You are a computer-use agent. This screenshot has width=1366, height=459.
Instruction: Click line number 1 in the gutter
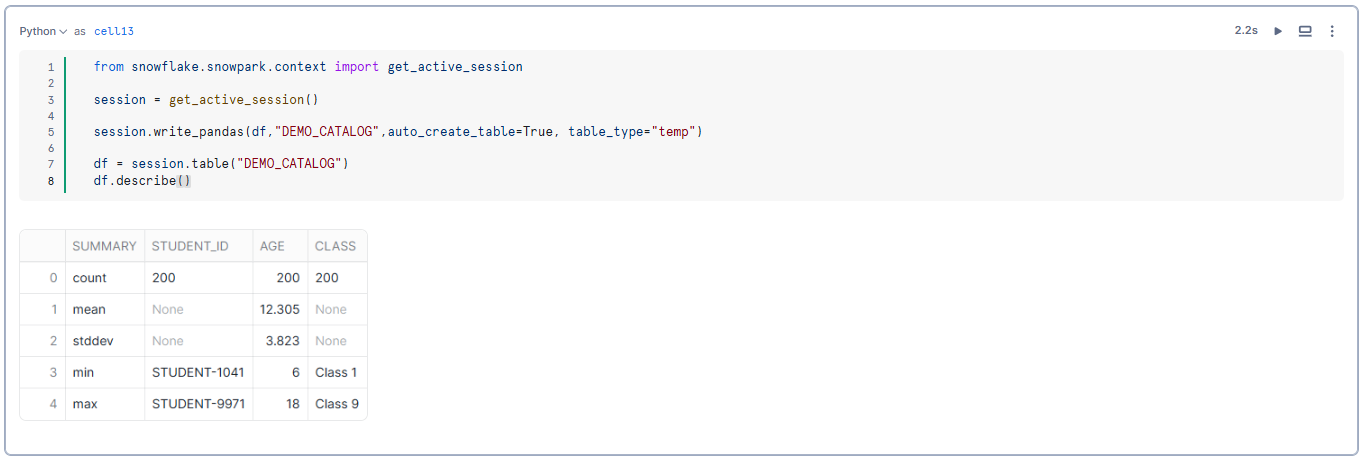(50, 68)
